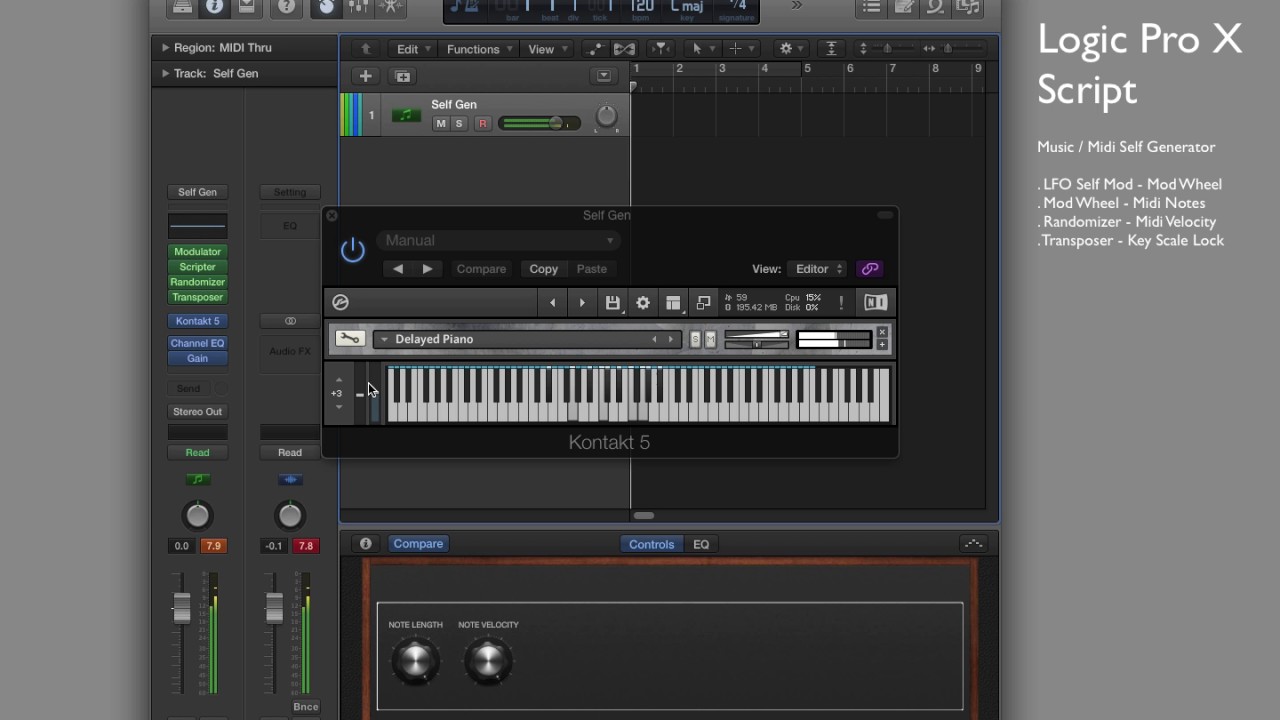Toggle the plugin power bypass button
Image resolution: width=1280 pixels, height=720 pixels.
(352, 250)
